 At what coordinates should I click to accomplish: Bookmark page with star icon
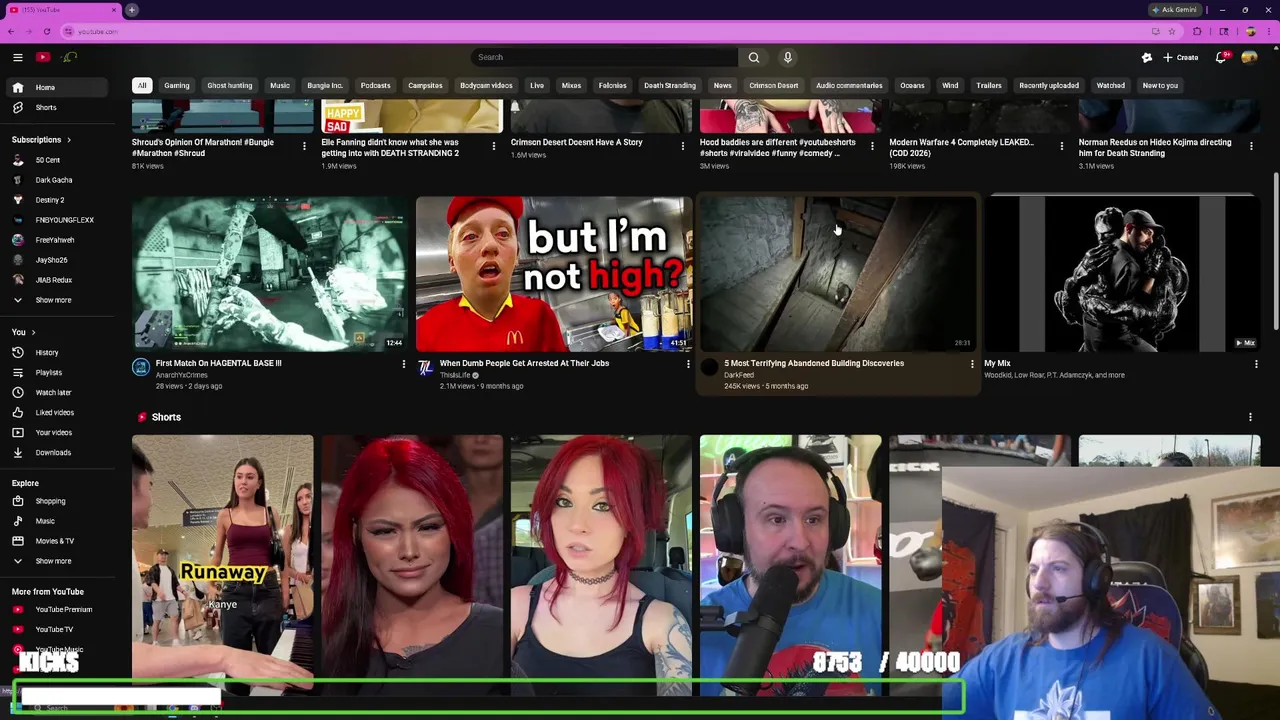tap(1171, 31)
